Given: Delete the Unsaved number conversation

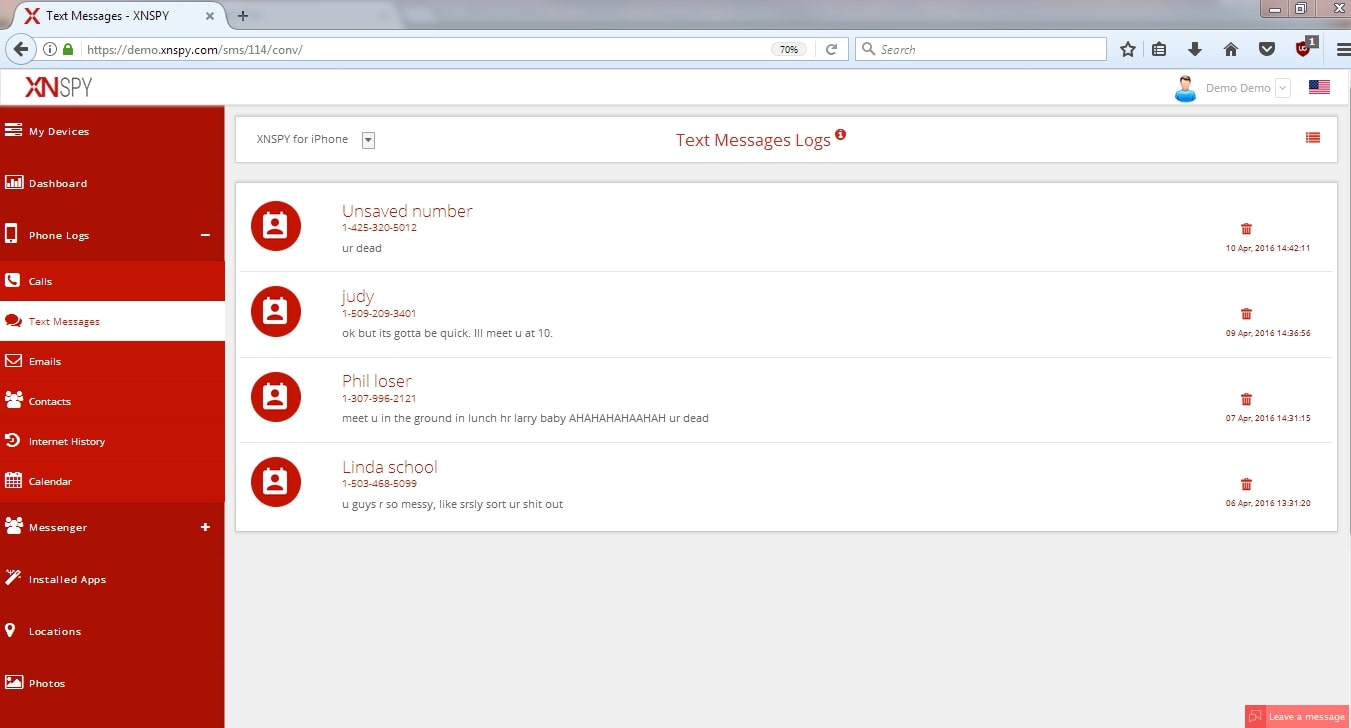Looking at the screenshot, I should point(1246,229).
